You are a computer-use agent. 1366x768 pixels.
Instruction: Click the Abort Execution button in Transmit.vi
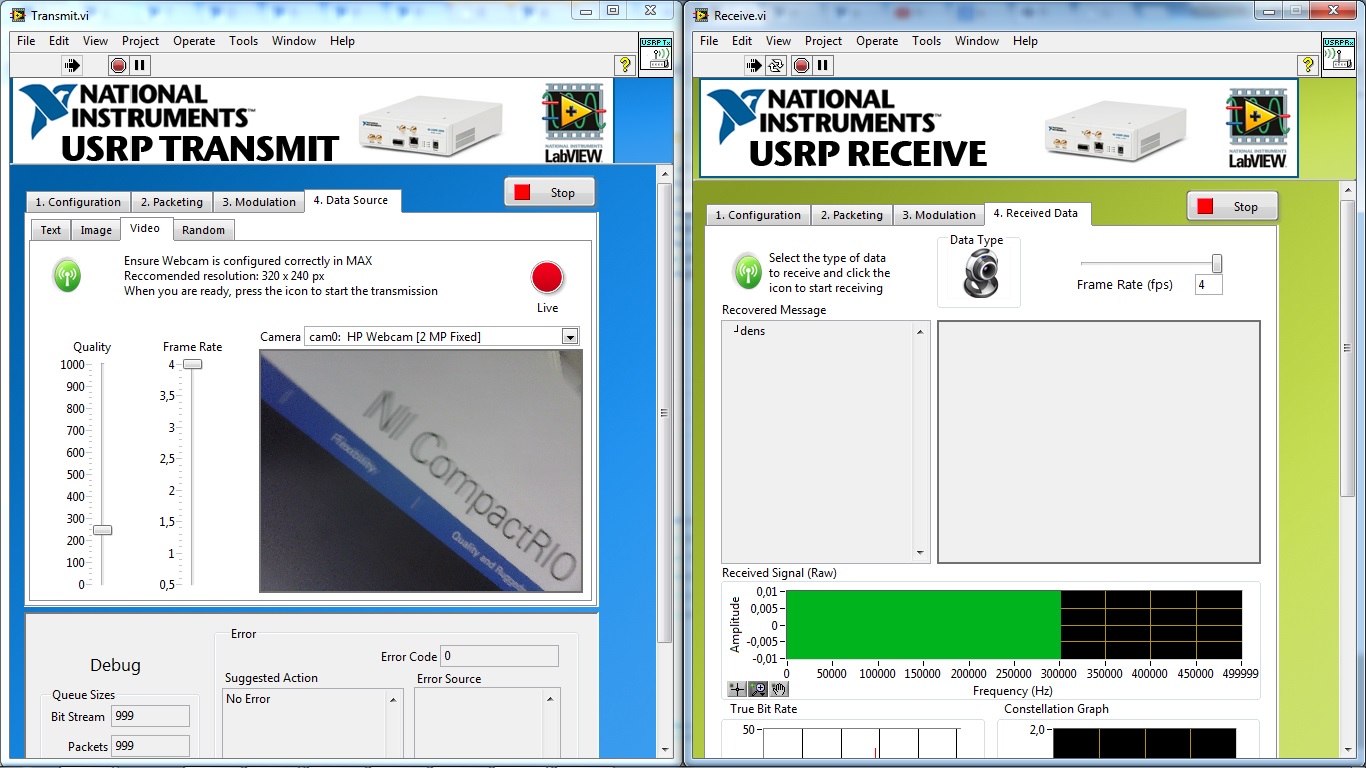click(x=118, y=65)
